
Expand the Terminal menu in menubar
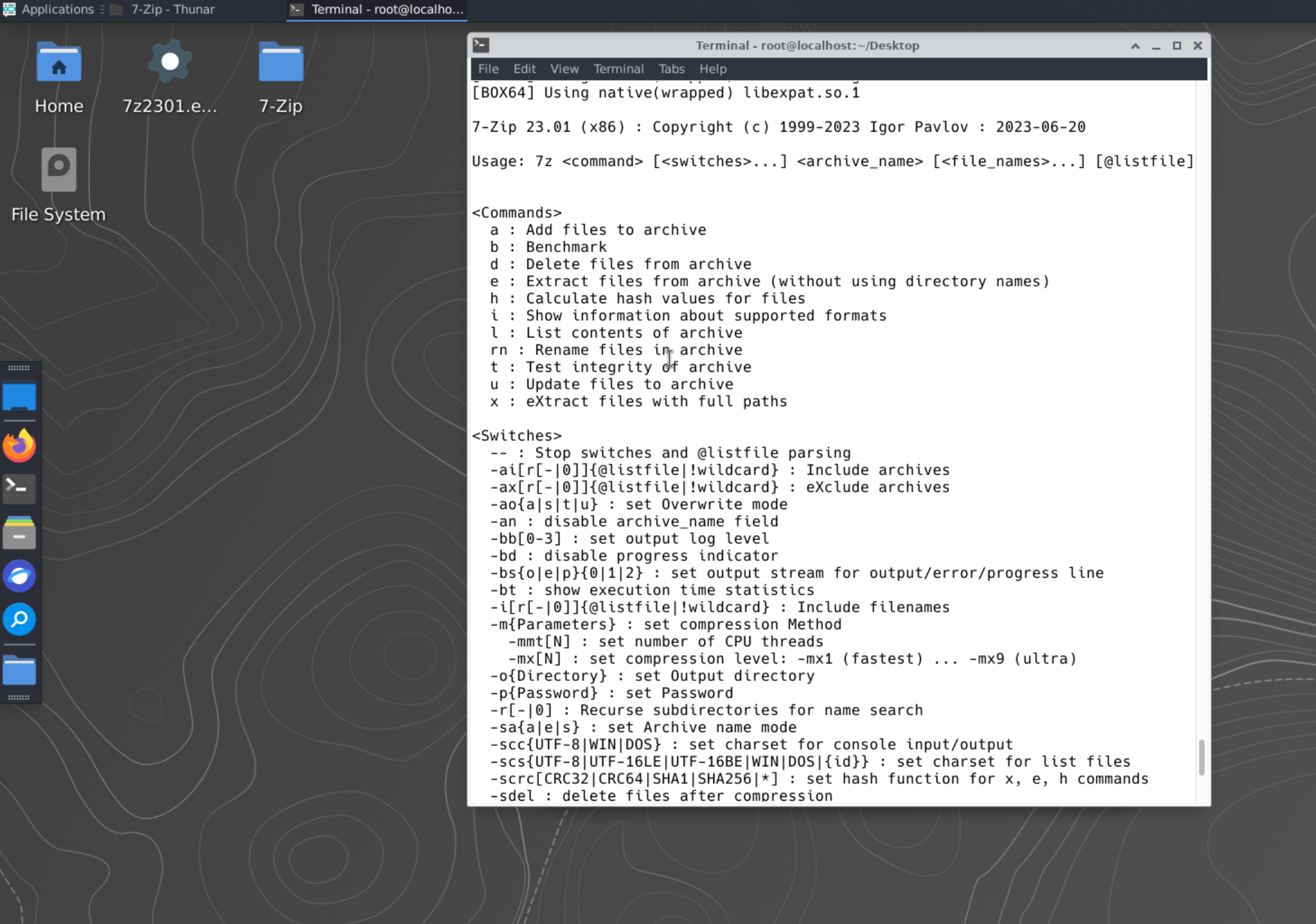pos(618,69)
